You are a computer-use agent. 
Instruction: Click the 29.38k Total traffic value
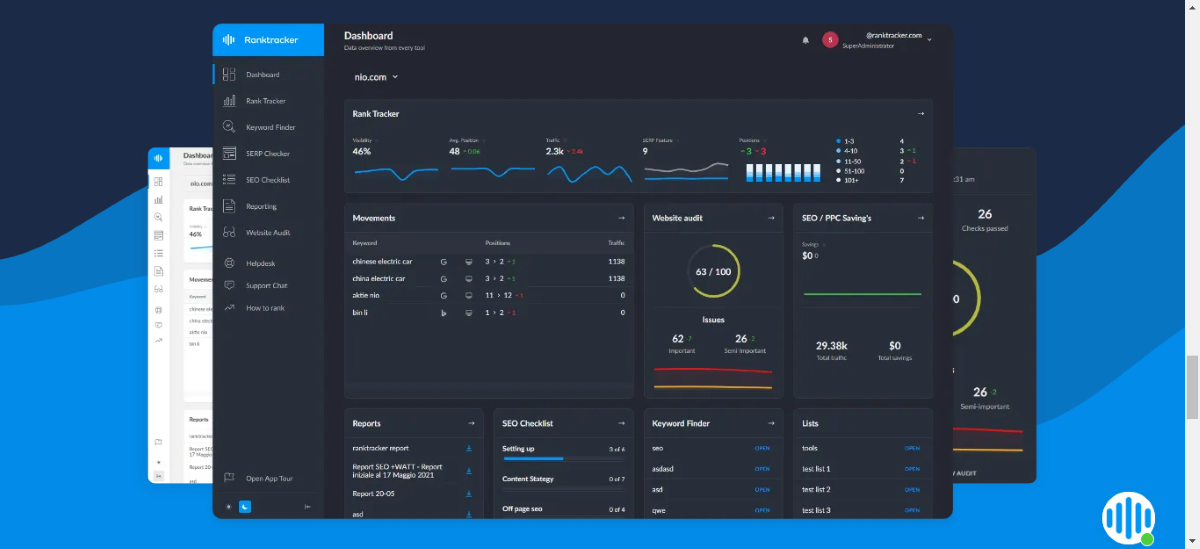pos(832,346)
